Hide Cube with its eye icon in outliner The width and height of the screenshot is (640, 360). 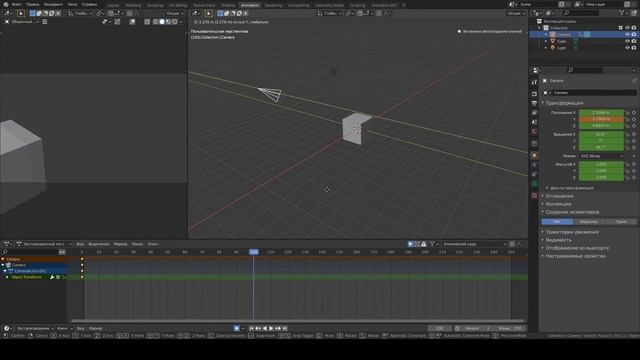tap(627, 41)
